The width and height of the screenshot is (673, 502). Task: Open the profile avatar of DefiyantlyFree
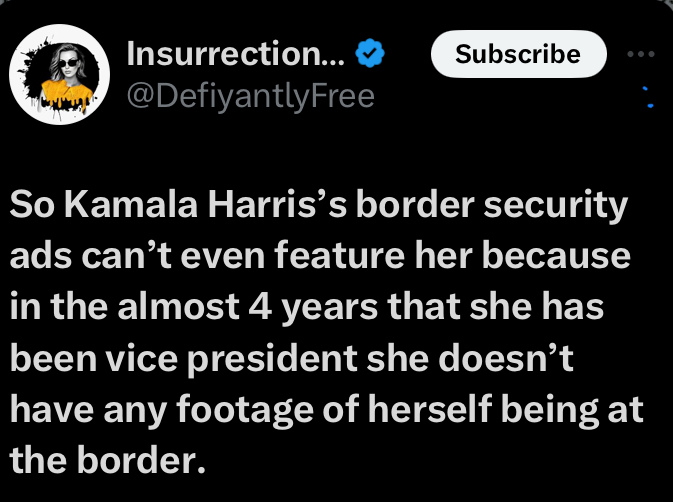pos(59,74)
